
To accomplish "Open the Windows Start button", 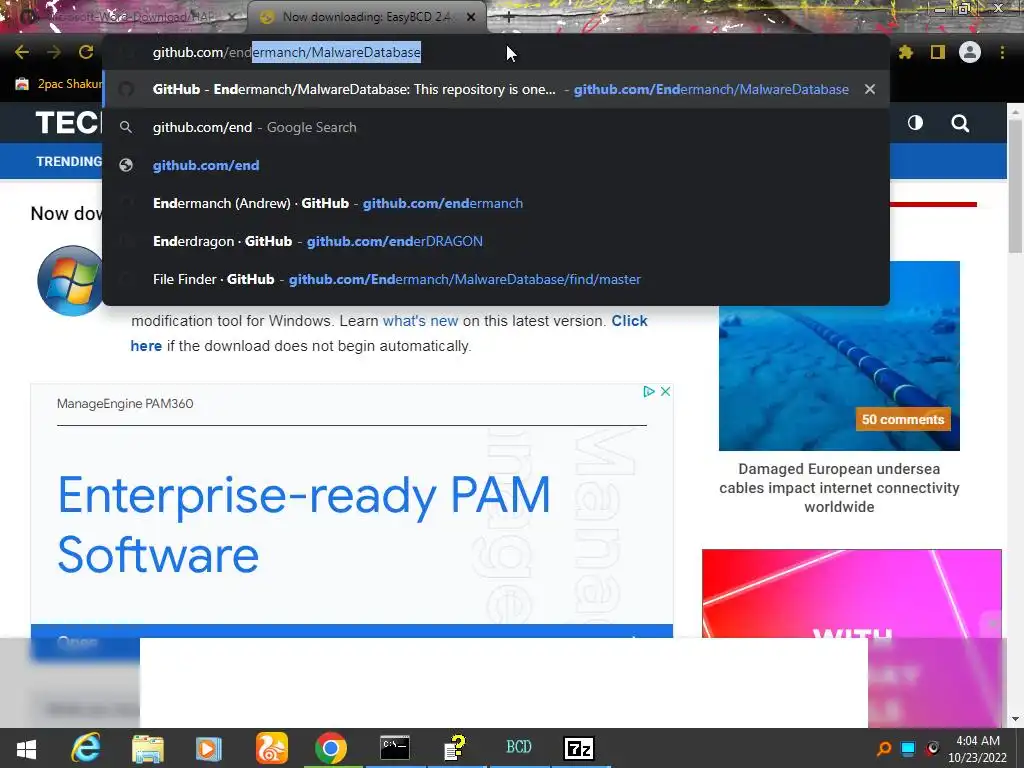I will point(26,748).
